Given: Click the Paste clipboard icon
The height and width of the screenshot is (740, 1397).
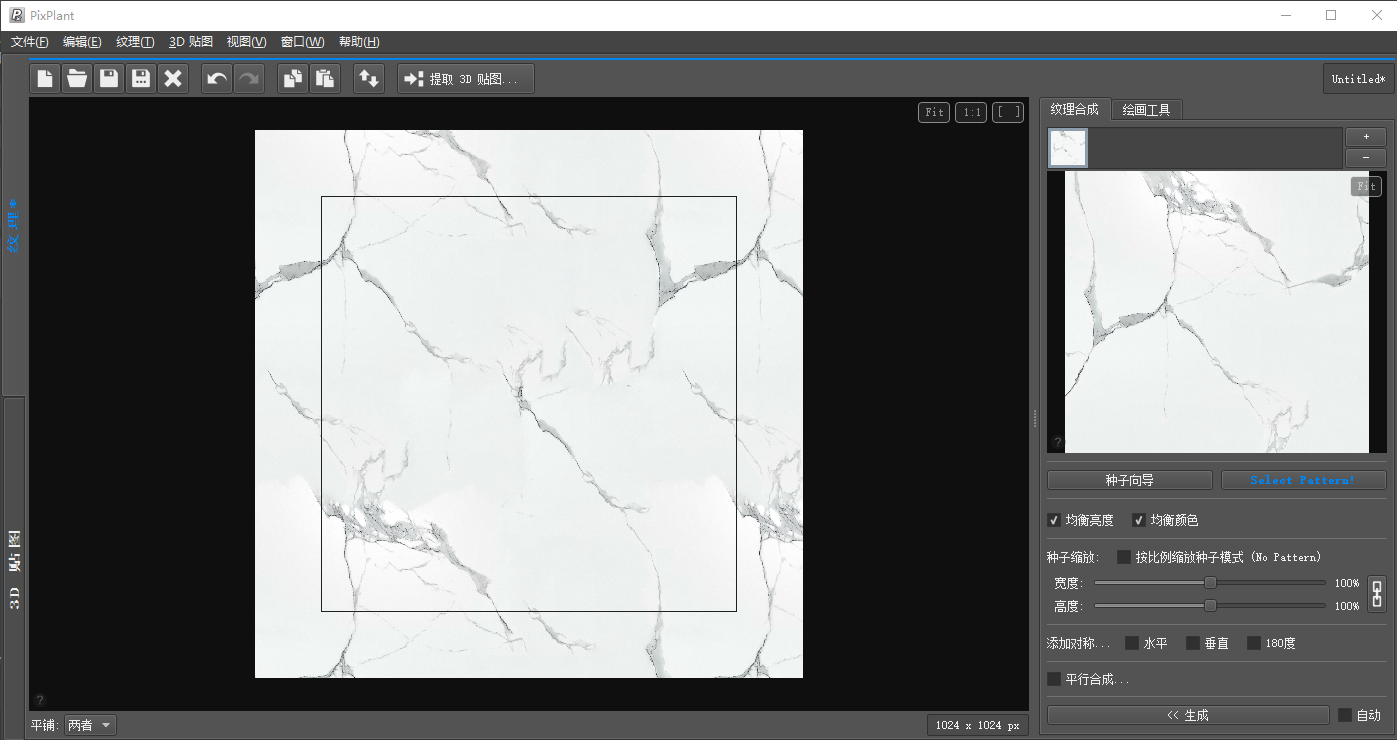Looking at the screenshot, I should tap(324, 79).
